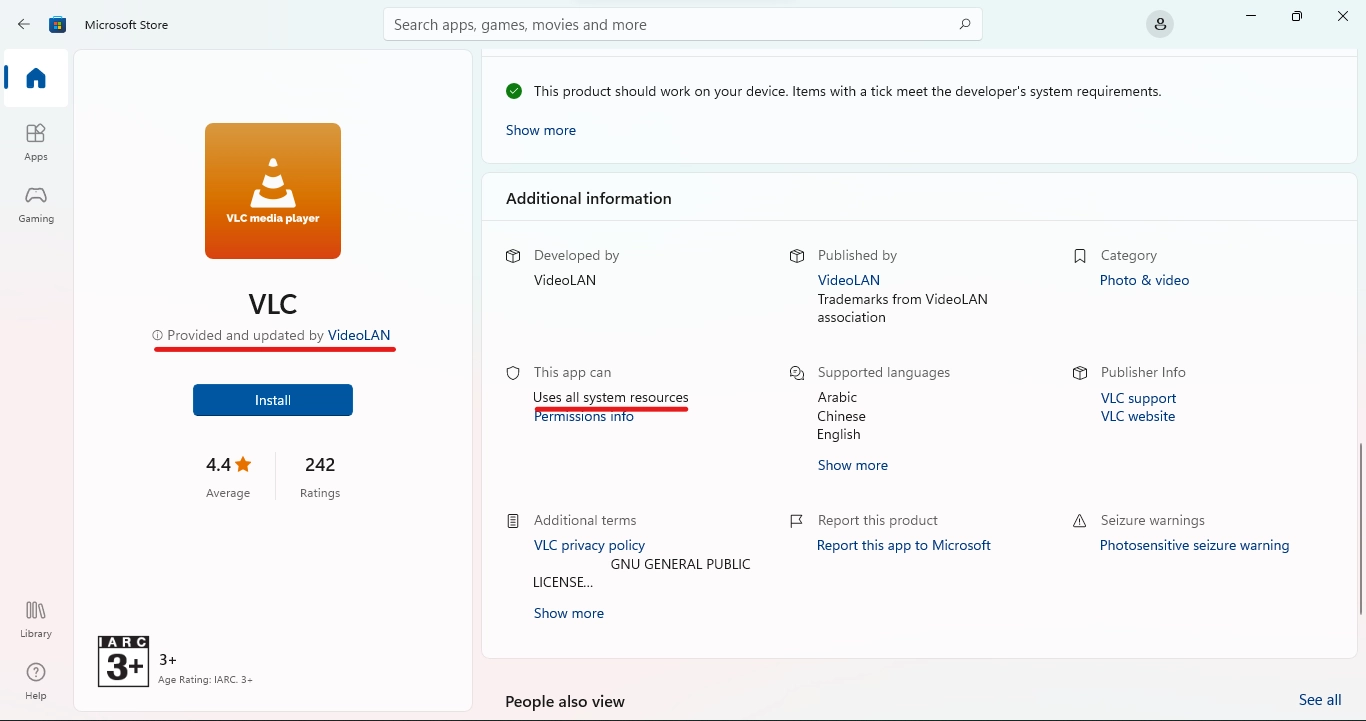Open the Library in sidebar
Screen dimensions: 1366x721
click(x=36, y=619)
